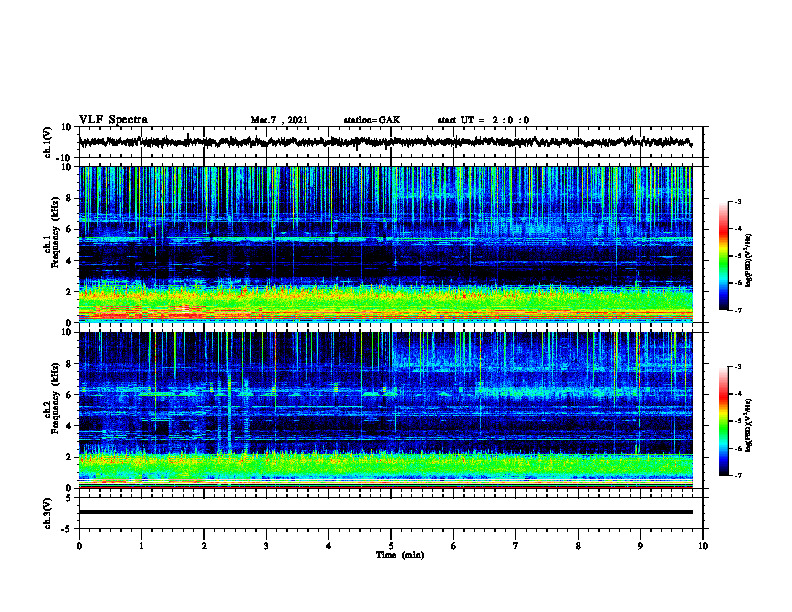
Task: Click the time axis tick label "4"
Action: click(328, 546)
